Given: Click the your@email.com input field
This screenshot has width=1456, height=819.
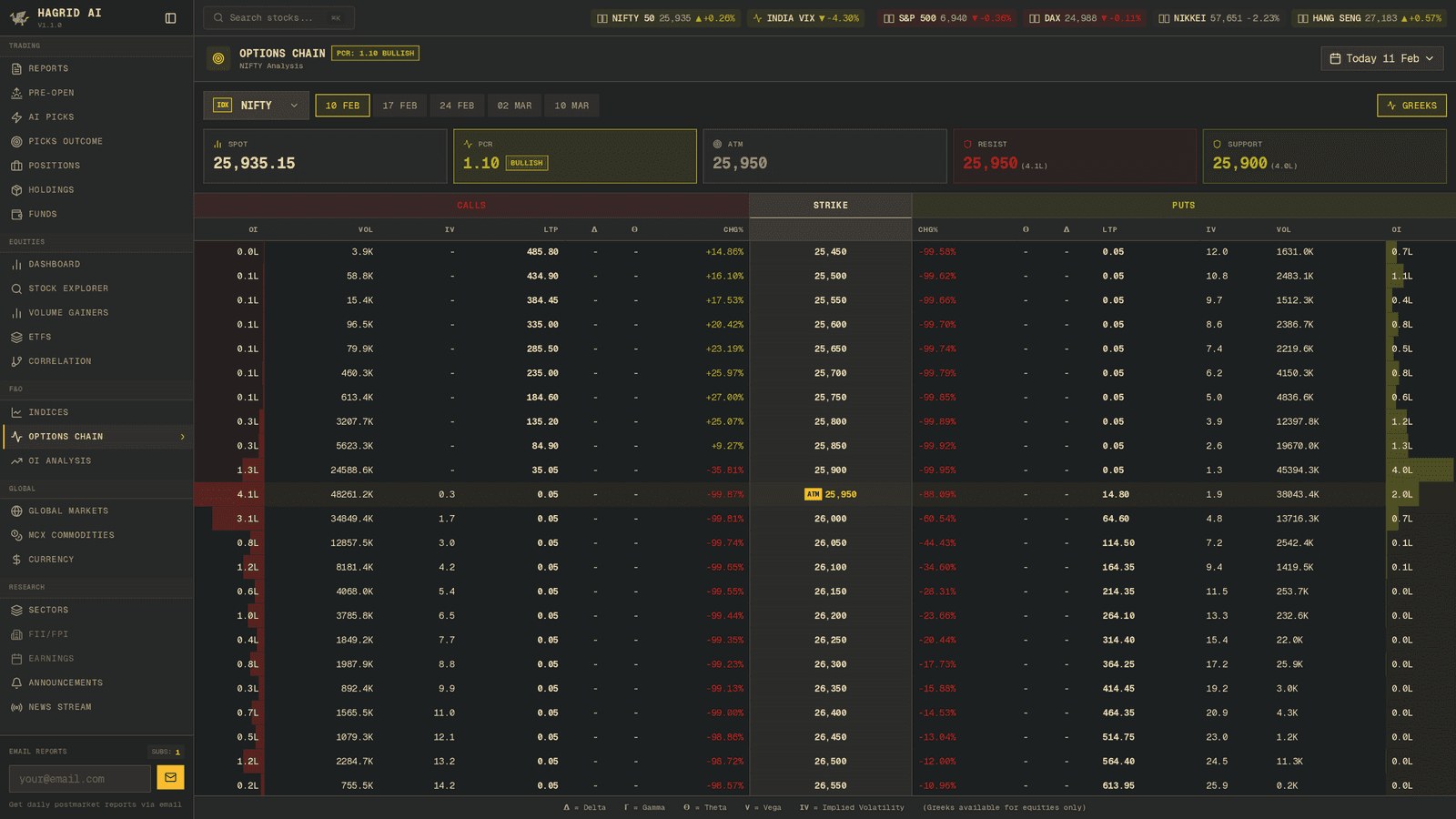Looking at the screenshot, I should click(80, 779).
